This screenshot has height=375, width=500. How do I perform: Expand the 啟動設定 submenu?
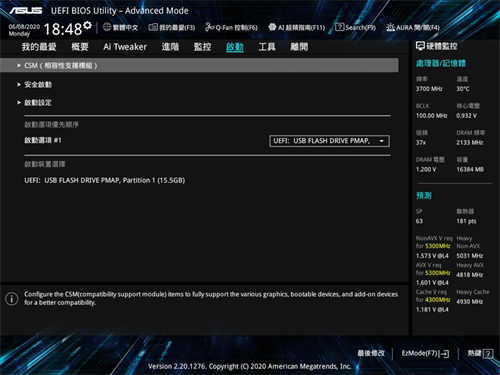pos(38,103)
